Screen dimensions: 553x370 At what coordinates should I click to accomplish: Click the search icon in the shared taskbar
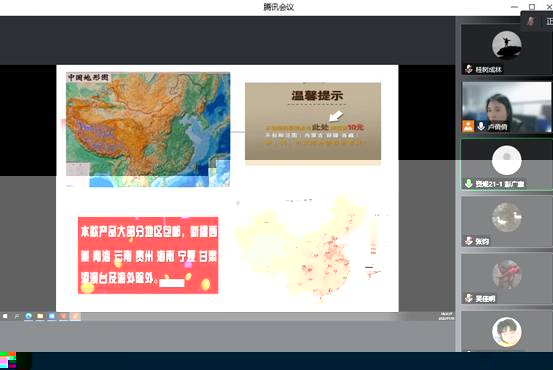tap(17, 316)
